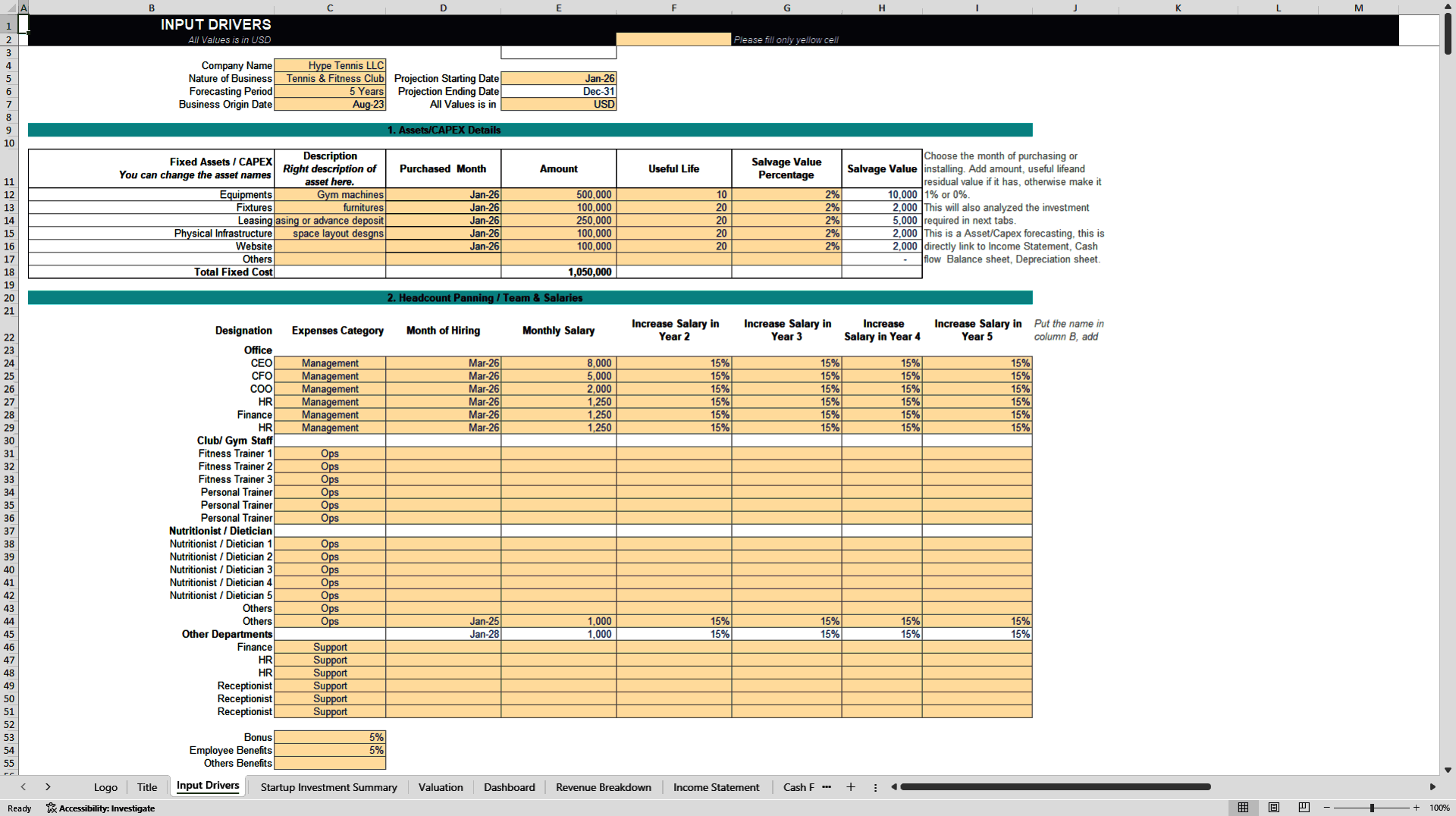The width and height of the screenshot is (1456, 816).
Task: Click Projection Ending Date cell Dec-31
Action: 559,92
